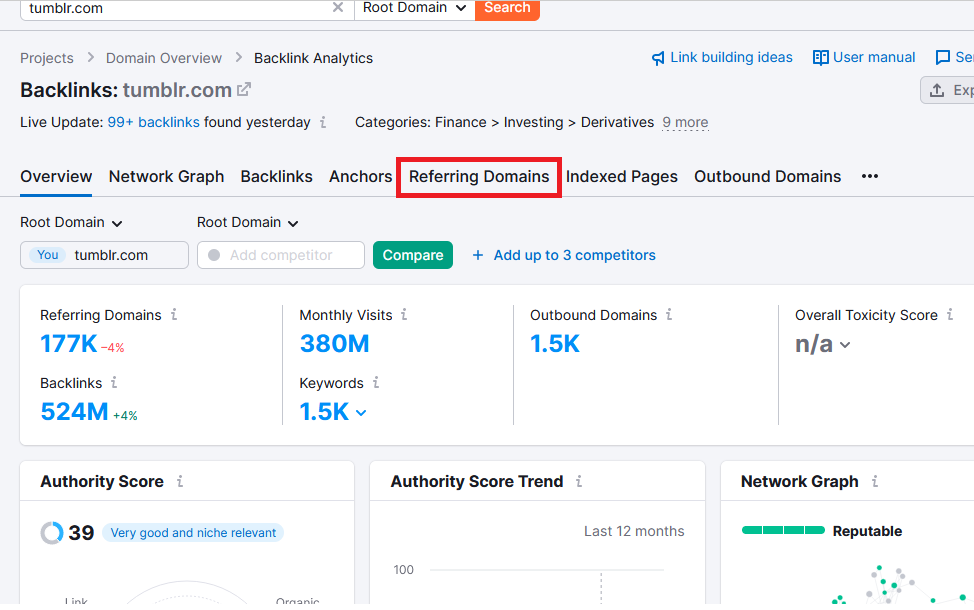The width and height of the screenshot is (974, 610).
Task: Open the 177K referring domains value
Action: [68, 344]
